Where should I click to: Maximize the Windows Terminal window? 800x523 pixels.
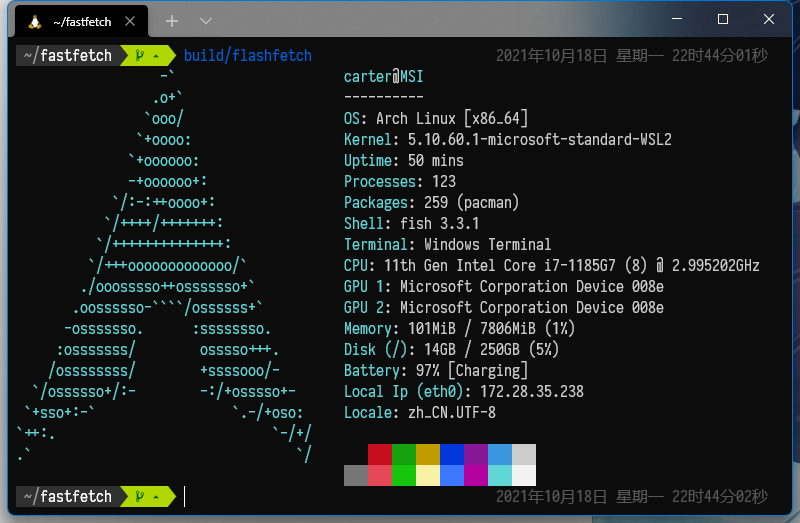click(723, 19)
